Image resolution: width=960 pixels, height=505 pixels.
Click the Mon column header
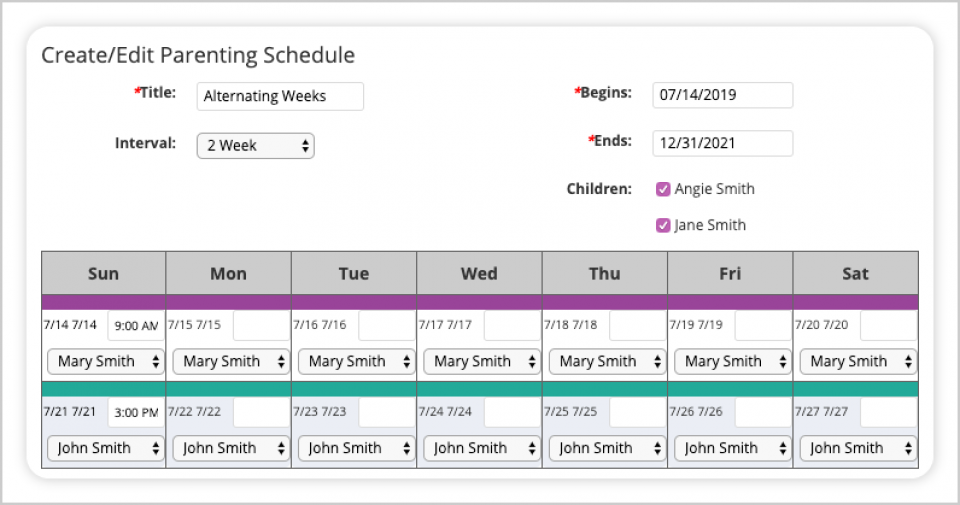228,273
